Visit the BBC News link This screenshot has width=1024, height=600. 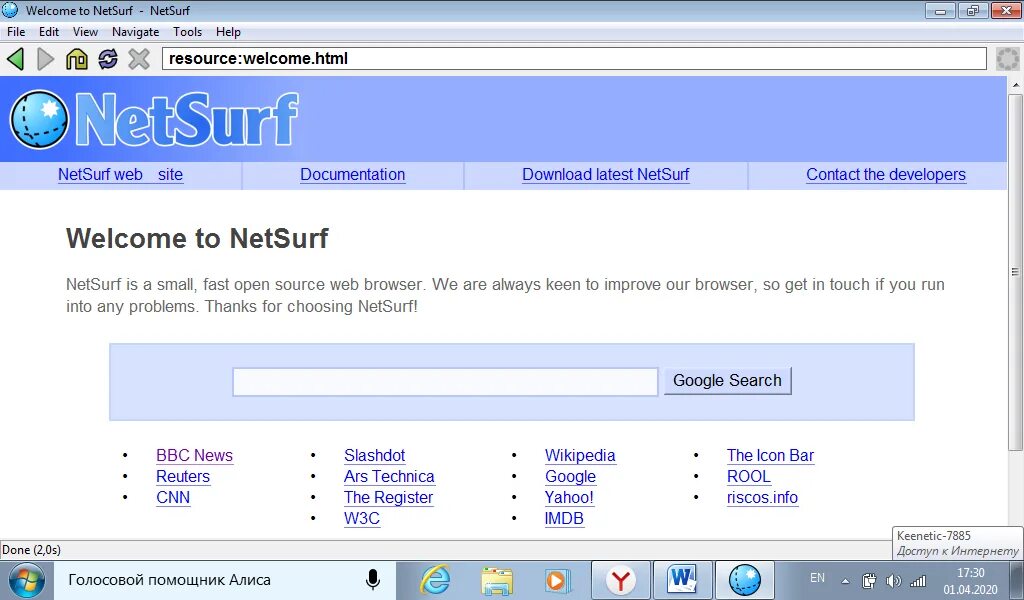tap(195, 456)
